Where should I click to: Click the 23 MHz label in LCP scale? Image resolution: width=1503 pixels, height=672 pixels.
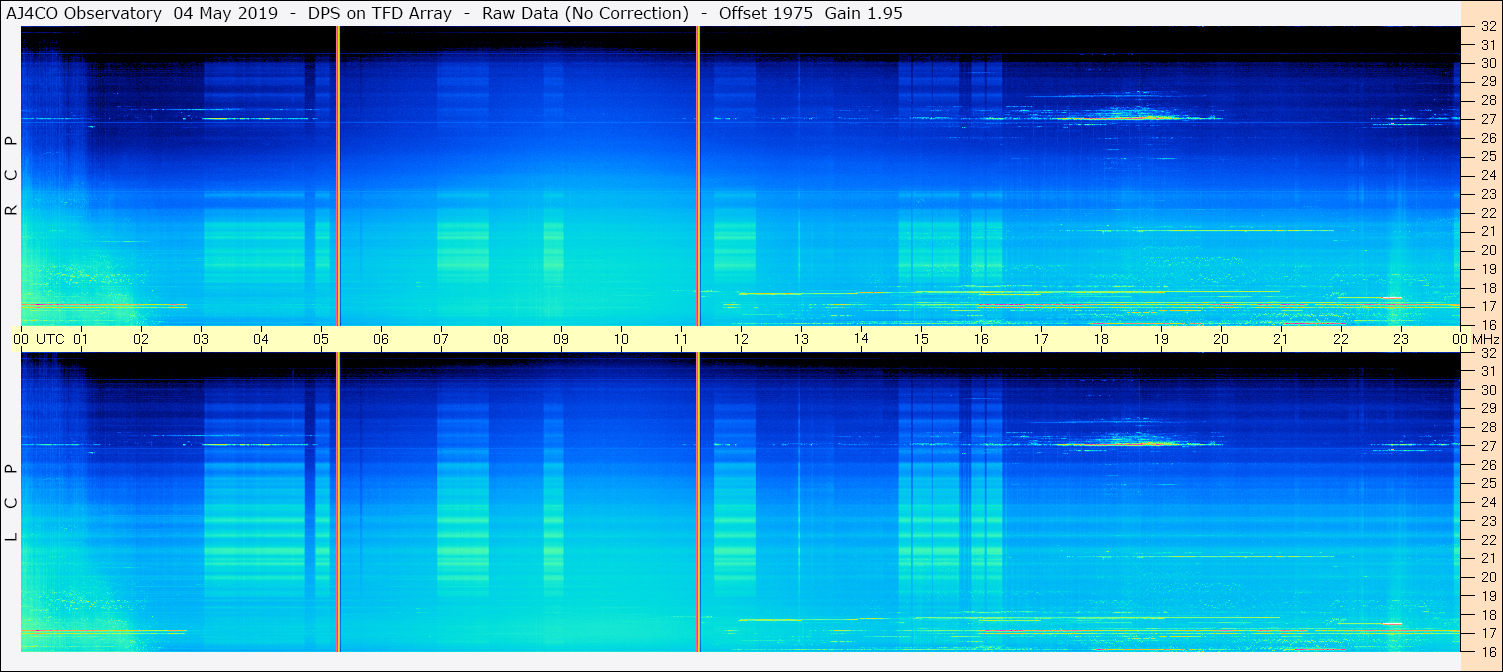1488,521
